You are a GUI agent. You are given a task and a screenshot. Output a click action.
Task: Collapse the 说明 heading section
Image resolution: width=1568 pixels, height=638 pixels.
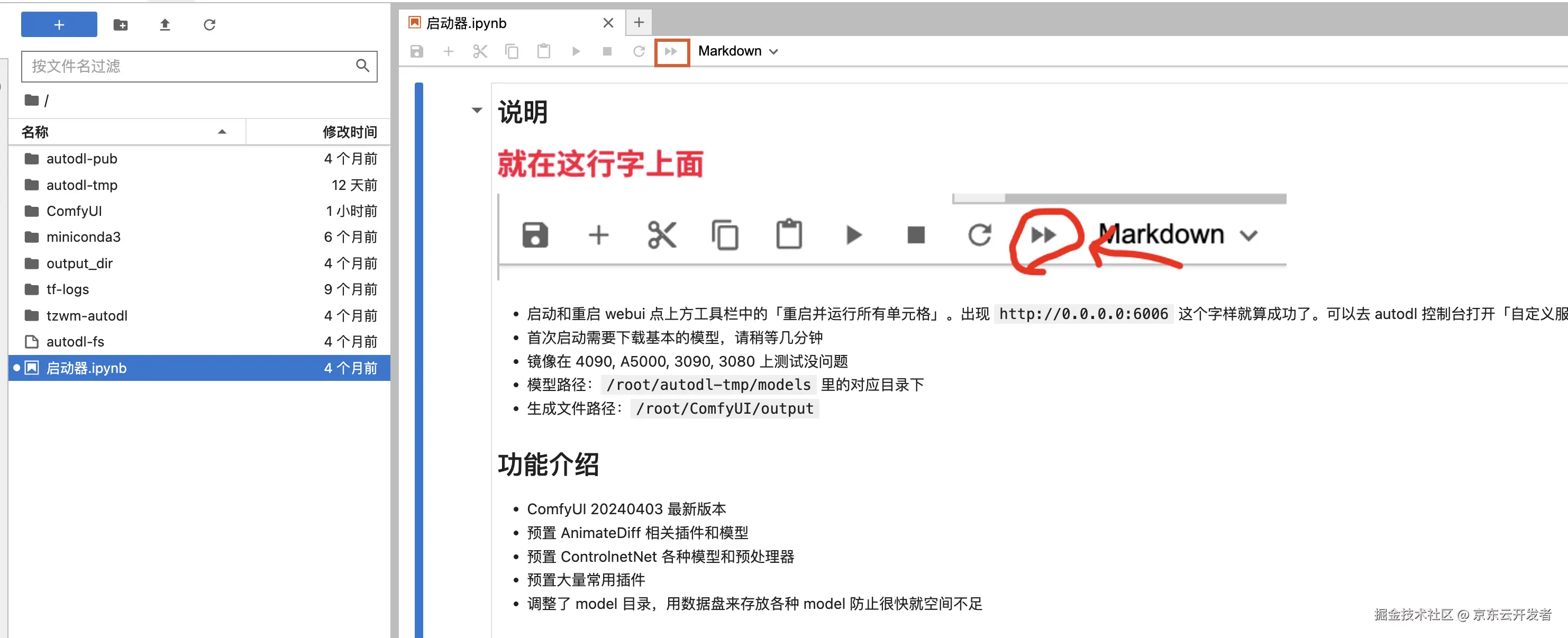(x=477, y=110)
